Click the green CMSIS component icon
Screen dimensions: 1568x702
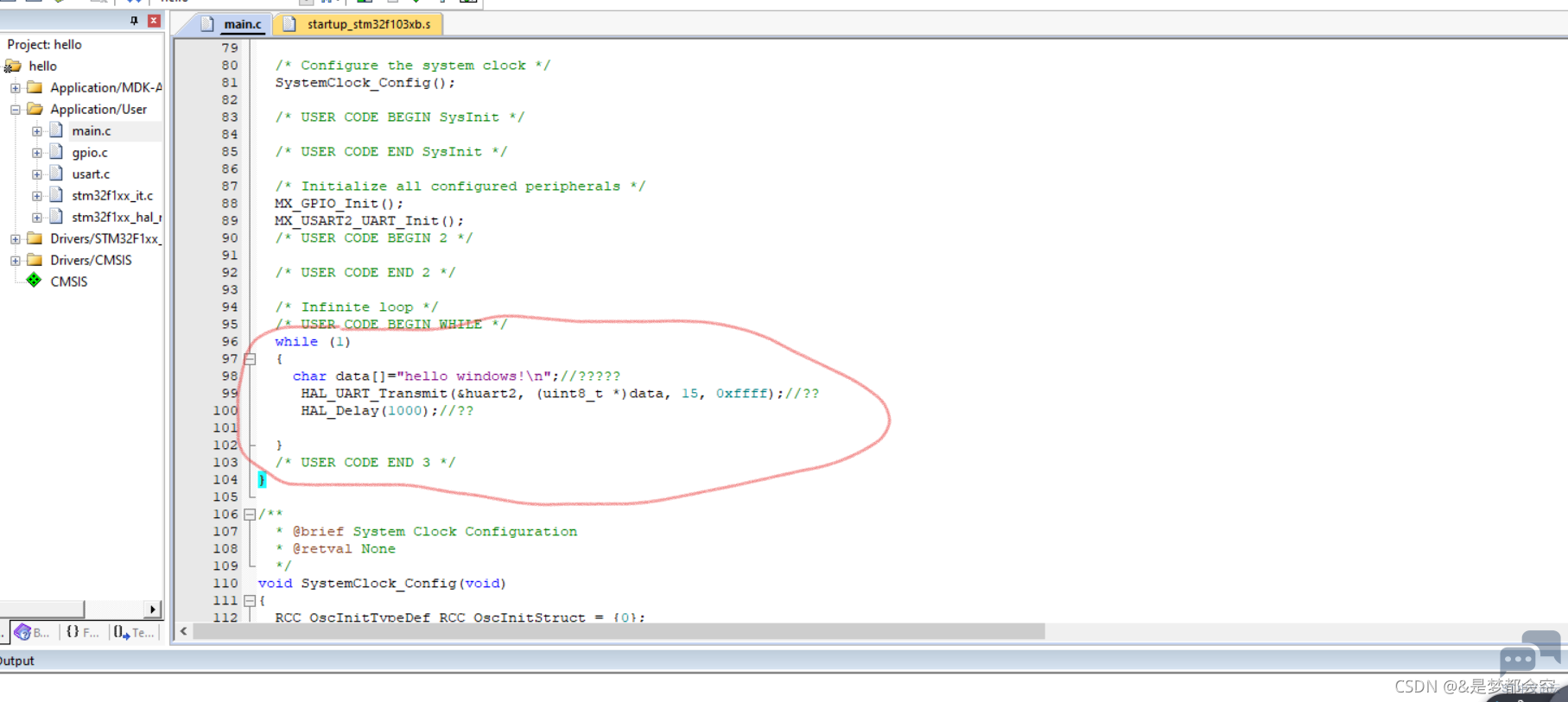tap(34, 281)
